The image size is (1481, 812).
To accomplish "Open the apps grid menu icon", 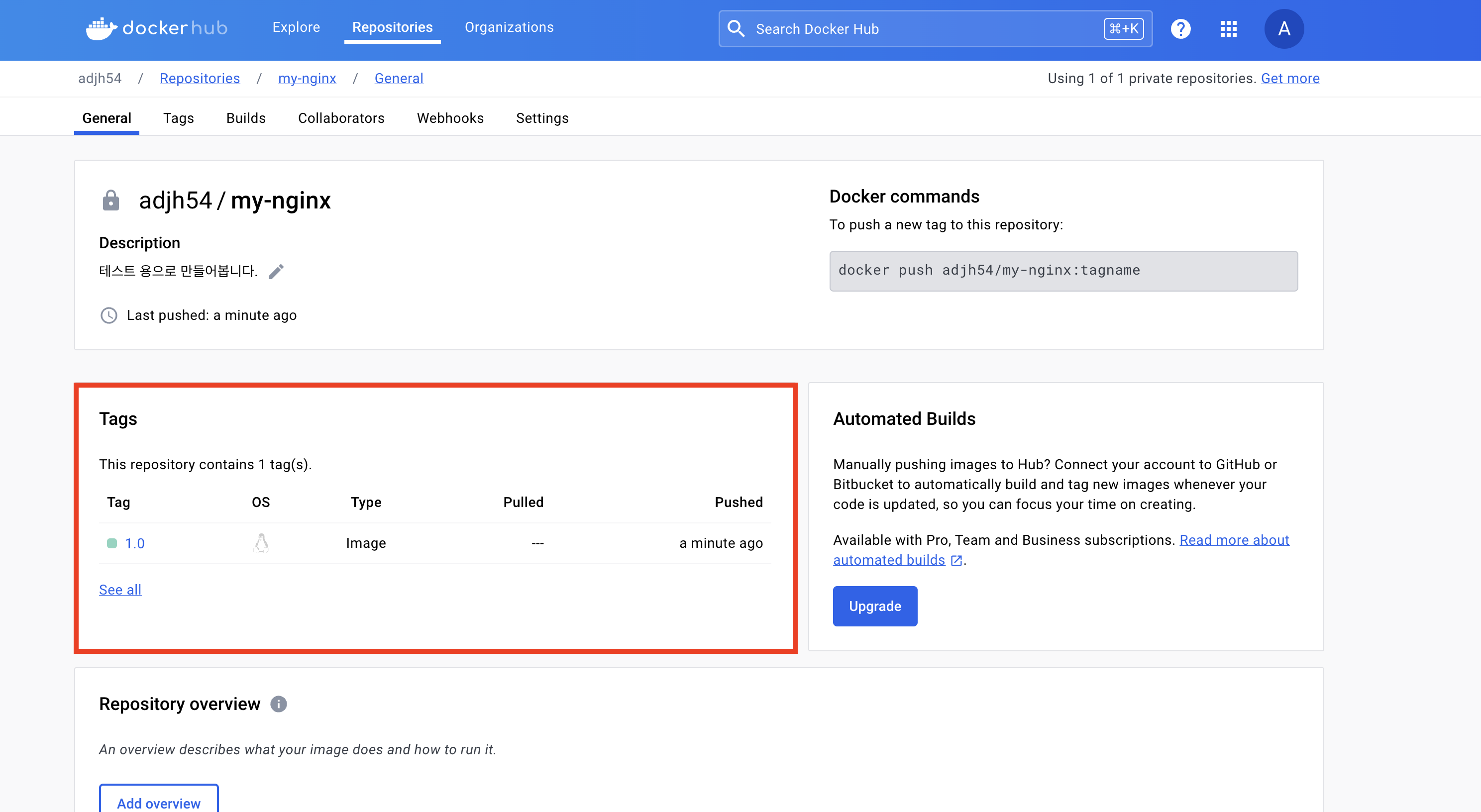I will 1228,29.
